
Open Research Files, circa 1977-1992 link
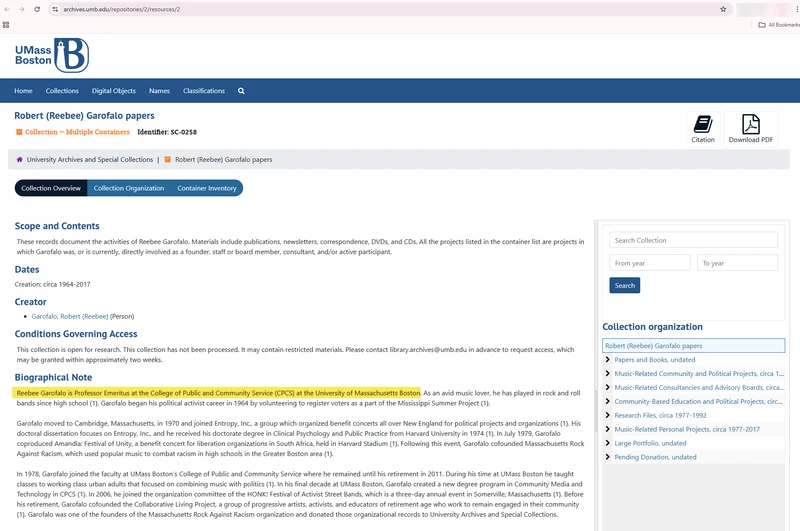(x=660, y=415)
